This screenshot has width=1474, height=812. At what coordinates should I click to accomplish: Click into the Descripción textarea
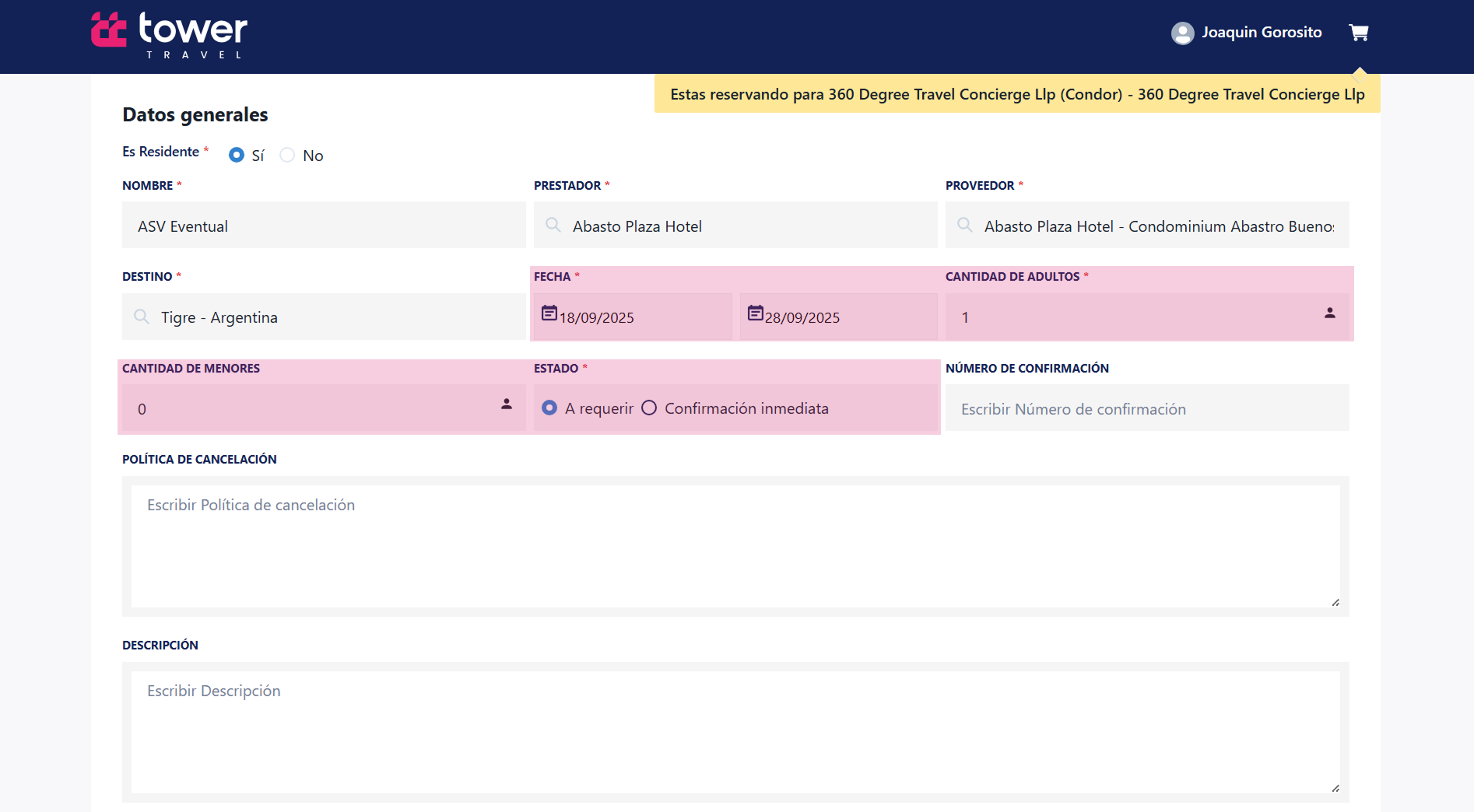coord(735,732)
